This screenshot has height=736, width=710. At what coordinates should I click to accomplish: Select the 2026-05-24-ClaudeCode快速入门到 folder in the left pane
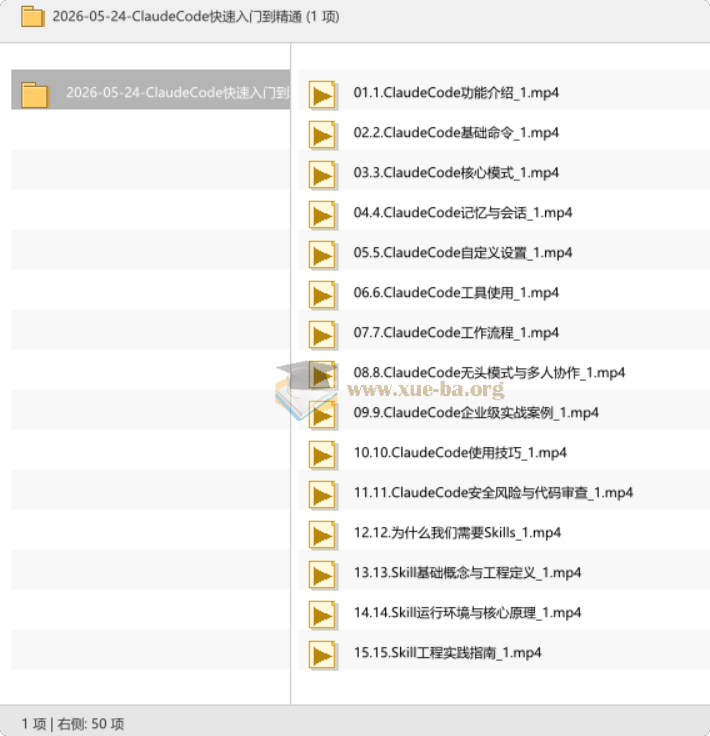tap(151, 90)
